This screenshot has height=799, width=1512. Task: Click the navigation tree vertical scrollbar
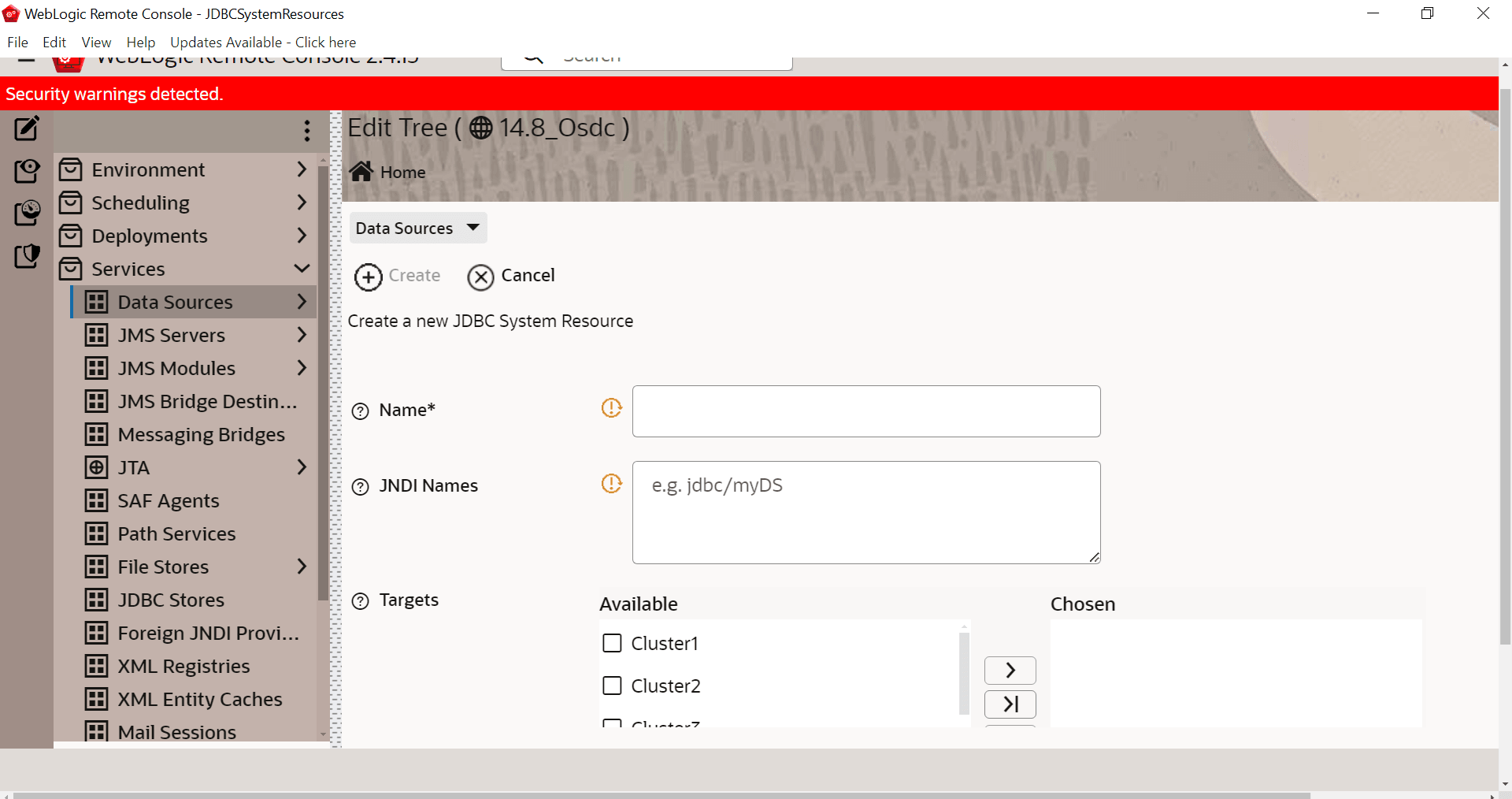(x=323, y=383)
